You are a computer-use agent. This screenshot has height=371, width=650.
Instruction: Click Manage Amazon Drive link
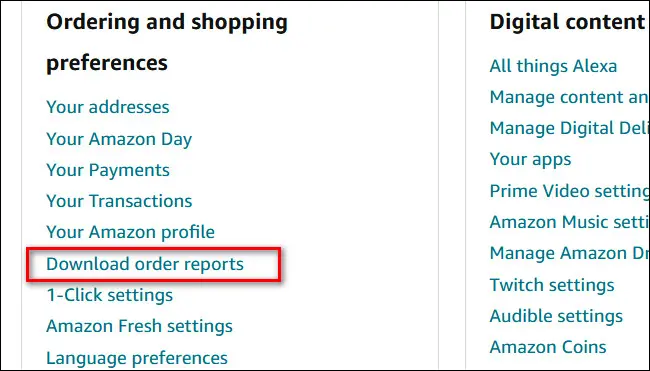pos(570,253)
